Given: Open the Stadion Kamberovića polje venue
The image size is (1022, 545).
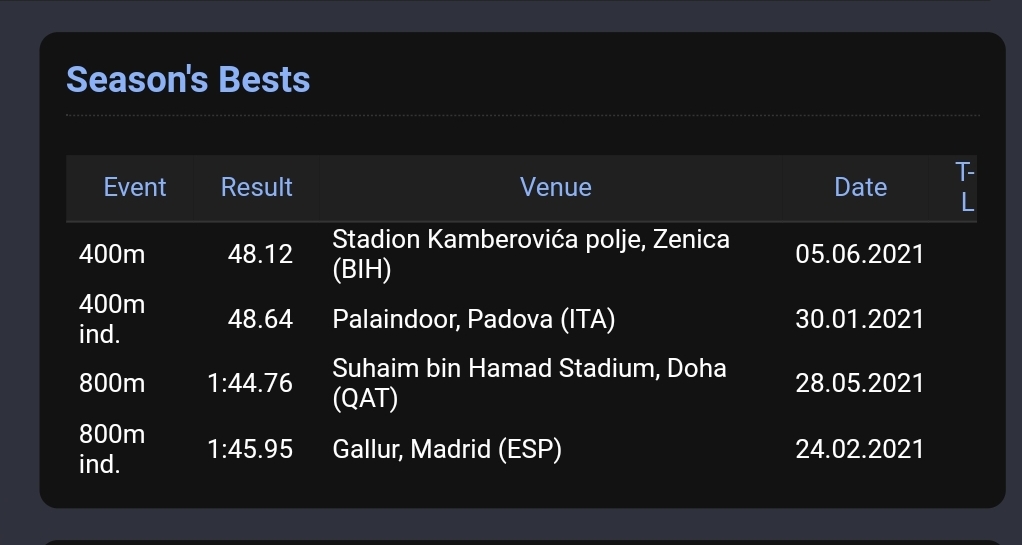Looking at the screenshot, I should coord(531,254).
